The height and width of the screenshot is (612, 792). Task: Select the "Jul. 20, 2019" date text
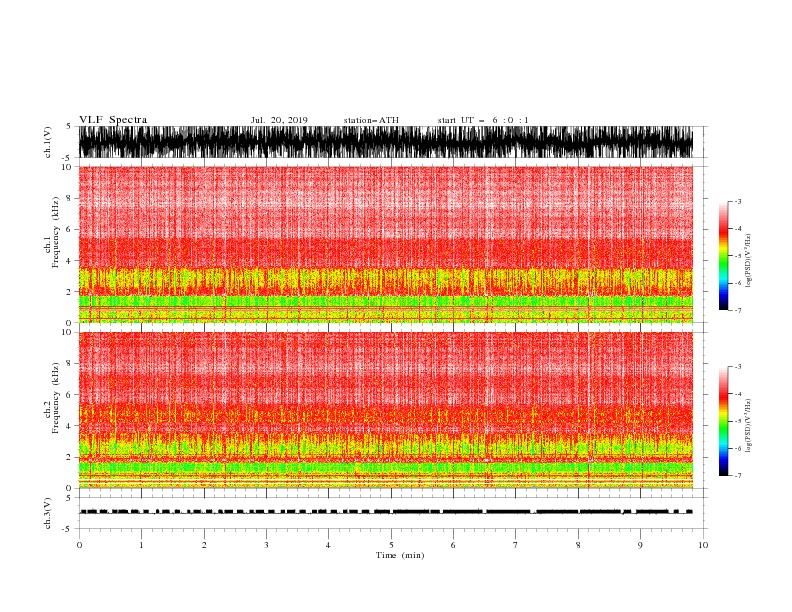[x=279, y=120]
